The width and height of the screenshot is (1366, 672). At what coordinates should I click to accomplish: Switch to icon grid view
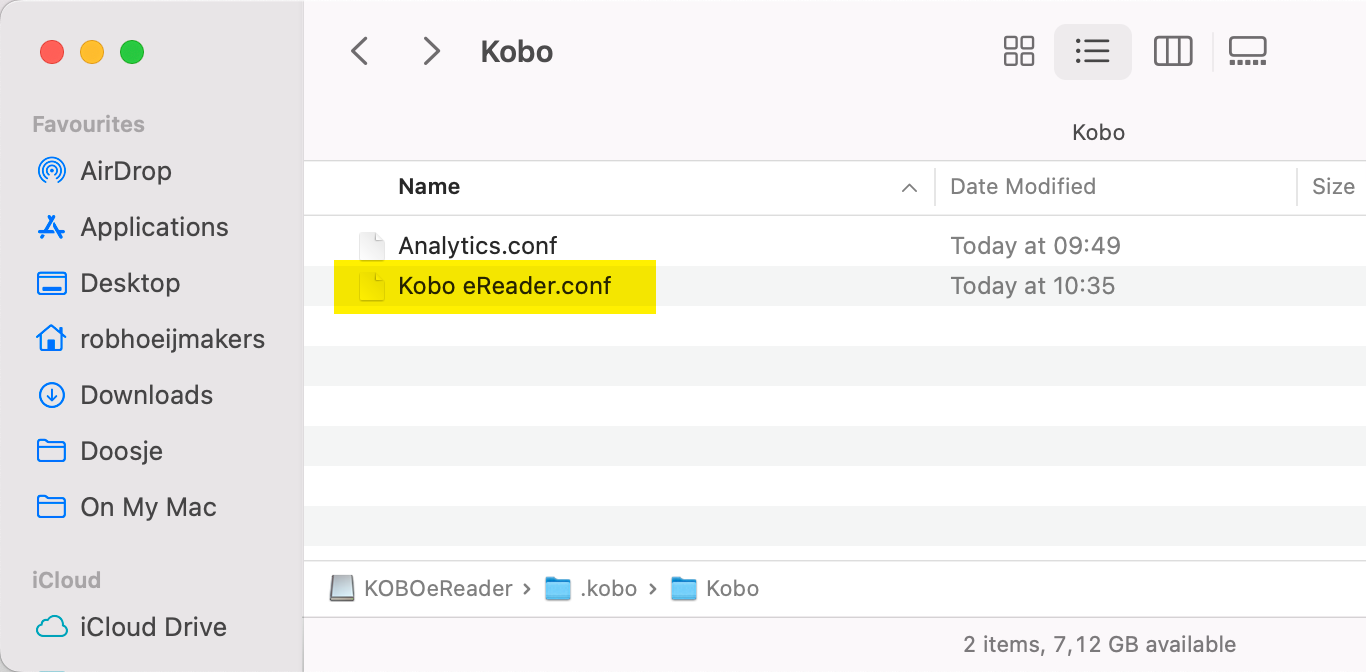point(1019,51)
